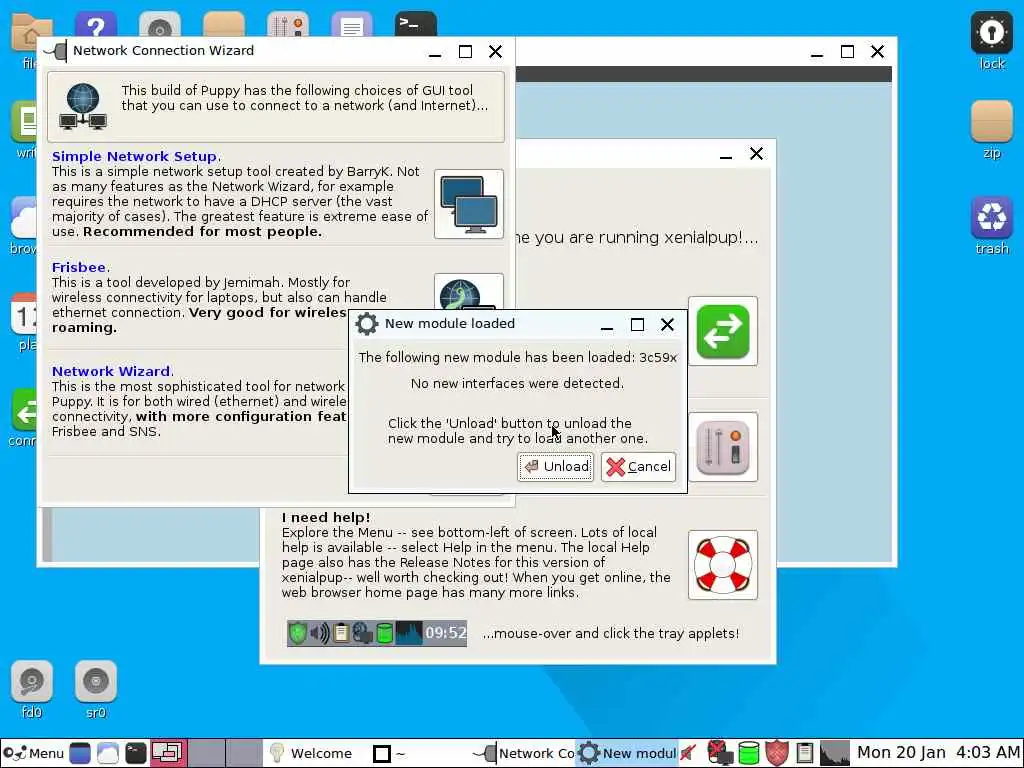The image size is (1024, 768).
Task: Launch the browser from taskbar cloud icon
Action: (108, 753)
